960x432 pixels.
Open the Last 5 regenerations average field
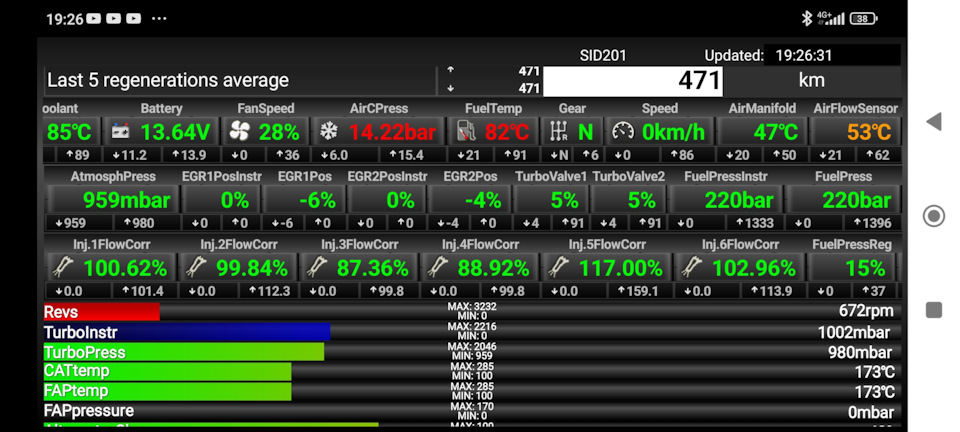[240, 81]
